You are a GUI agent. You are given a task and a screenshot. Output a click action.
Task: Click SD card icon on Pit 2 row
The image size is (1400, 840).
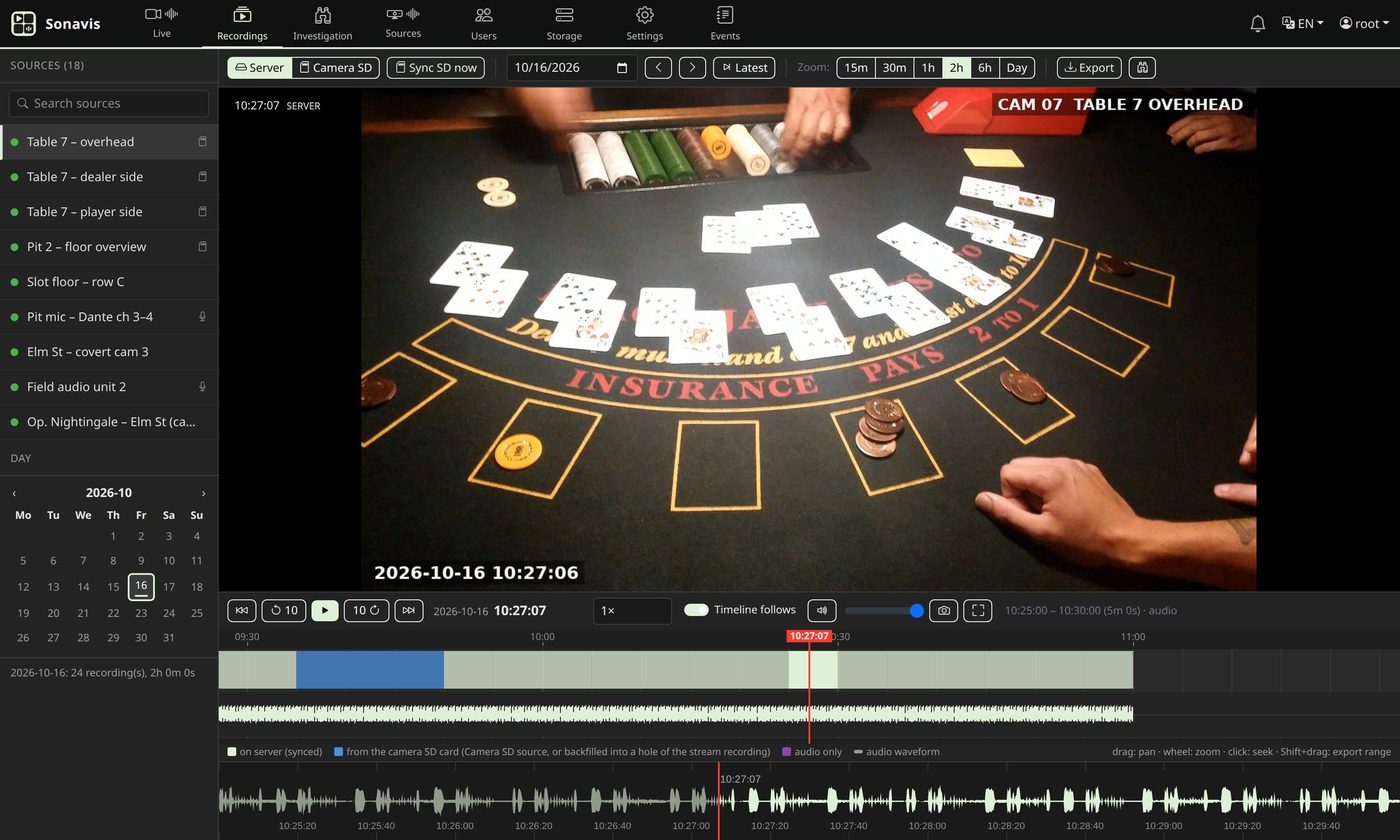click(x=202, y=246)
